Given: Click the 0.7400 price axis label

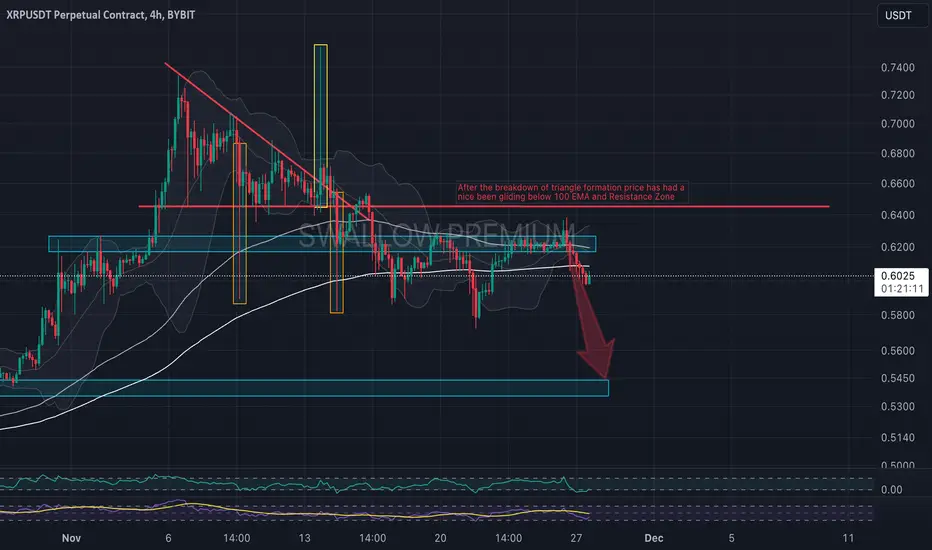Looking at the screenshot, I should (898, 68).
